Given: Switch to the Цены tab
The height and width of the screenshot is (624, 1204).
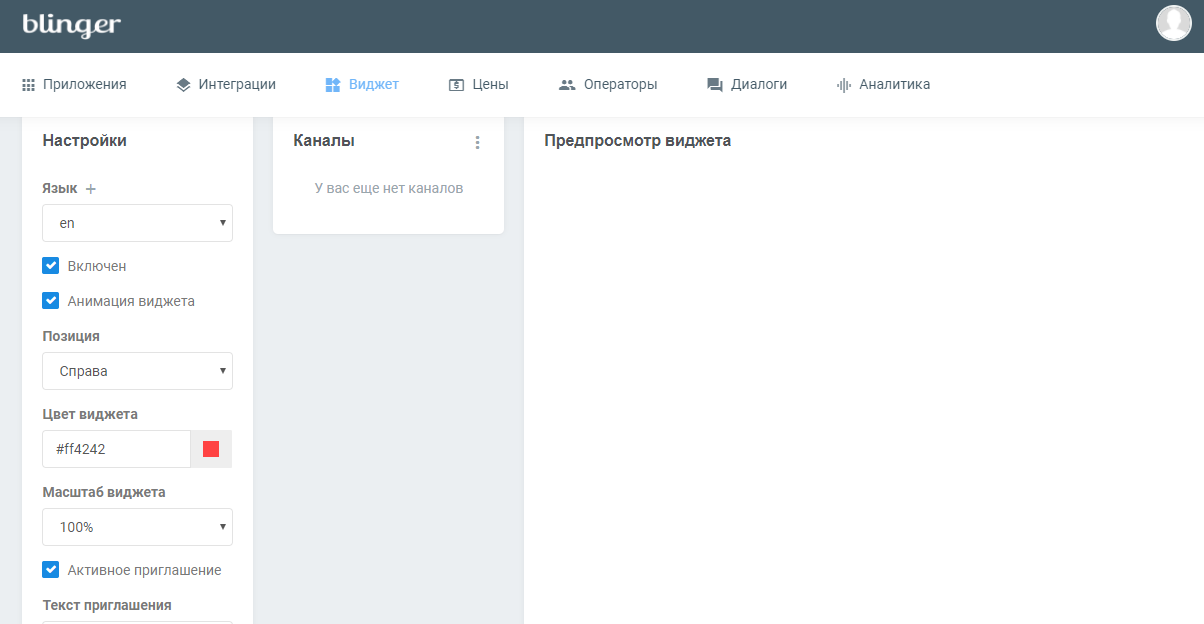Looking at the screenshot, I should (x=478, y=85).
